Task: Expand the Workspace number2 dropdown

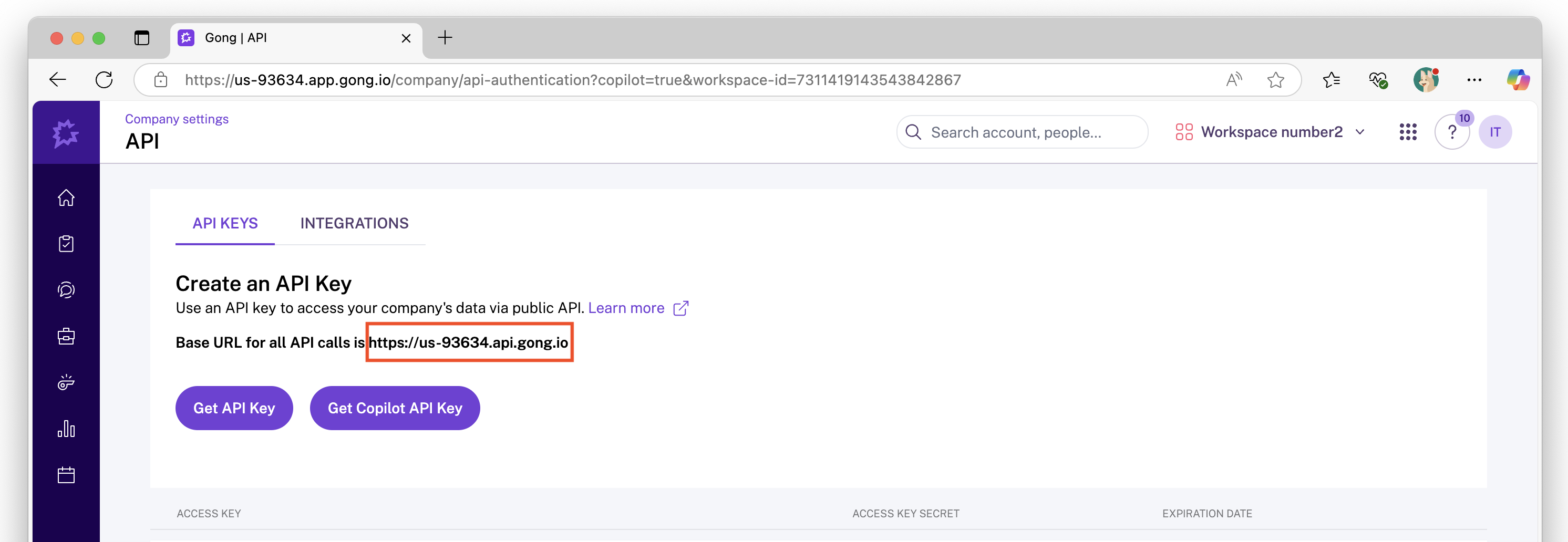Action: (1272, 131)
